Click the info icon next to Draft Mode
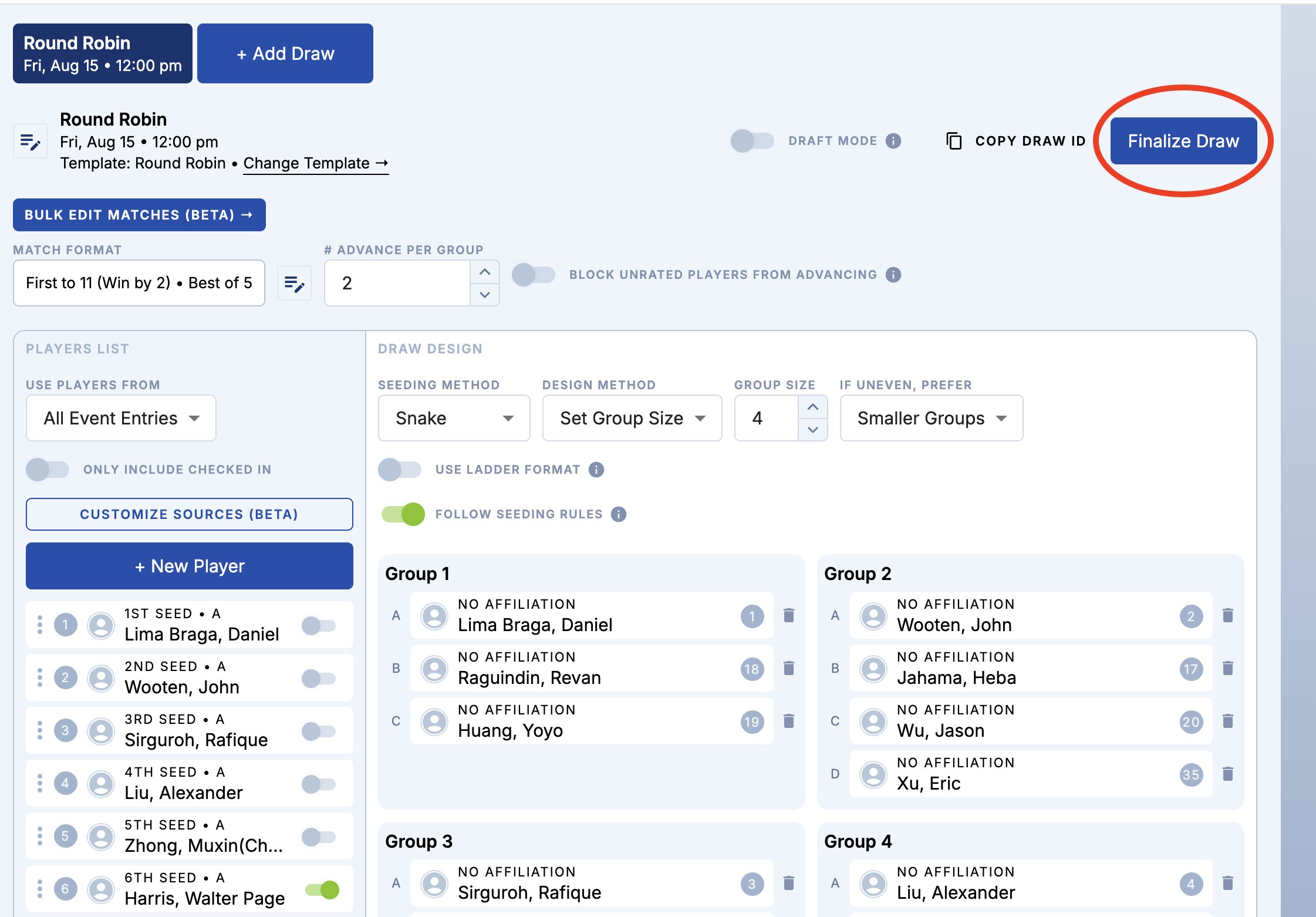 coord(893,141)
